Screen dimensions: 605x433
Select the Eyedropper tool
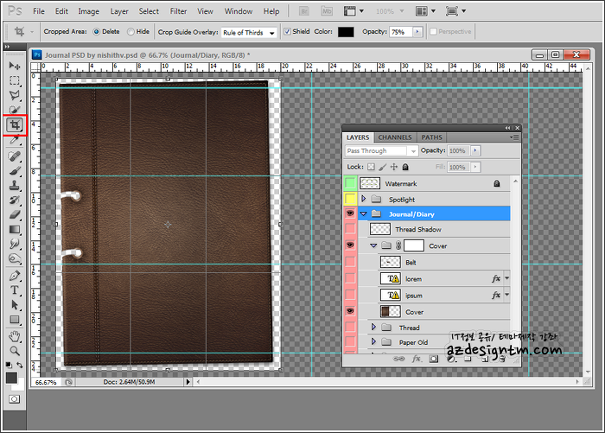pyautogui.click(x=15, y=139)
